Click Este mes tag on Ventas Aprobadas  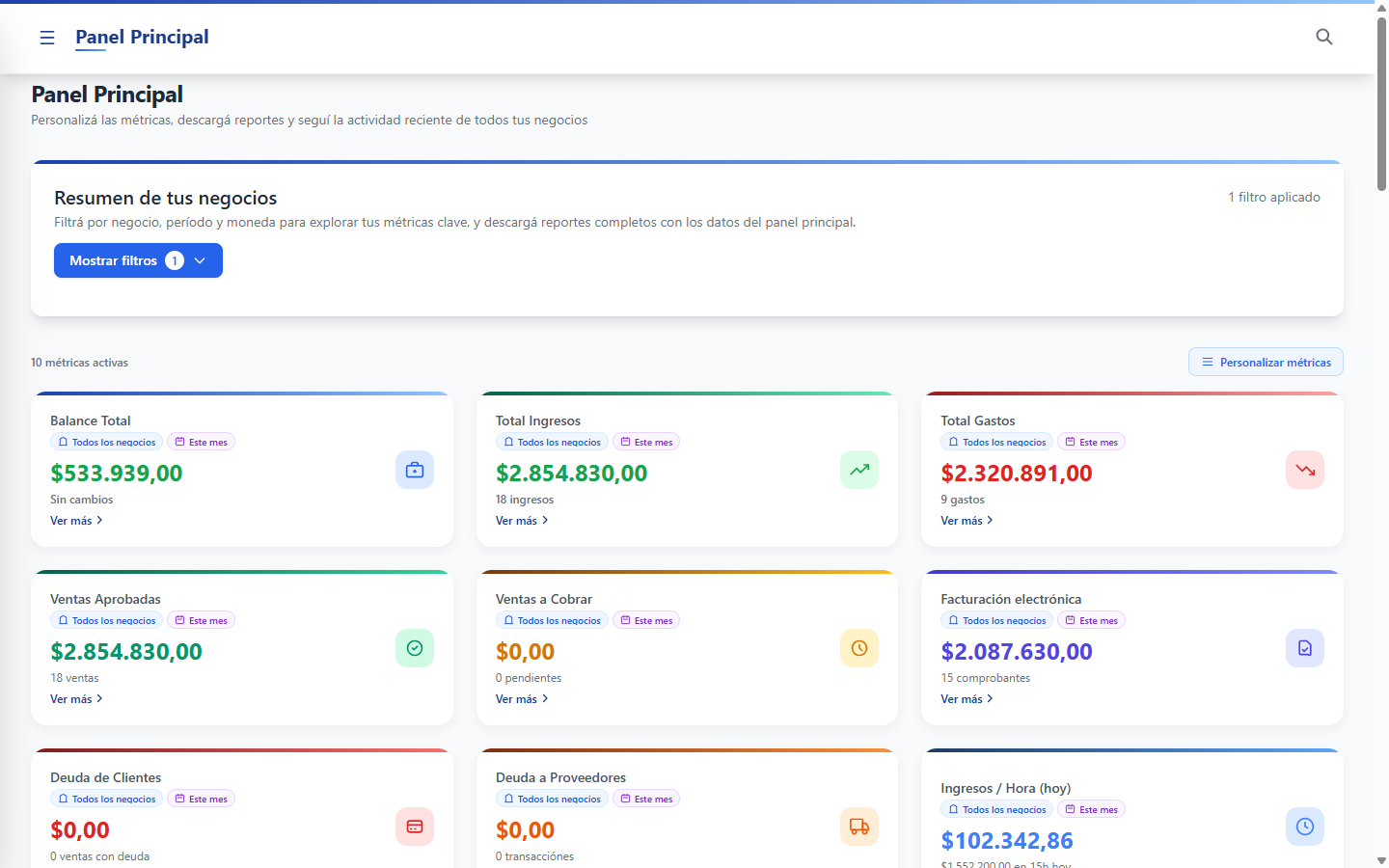(202, 620)
